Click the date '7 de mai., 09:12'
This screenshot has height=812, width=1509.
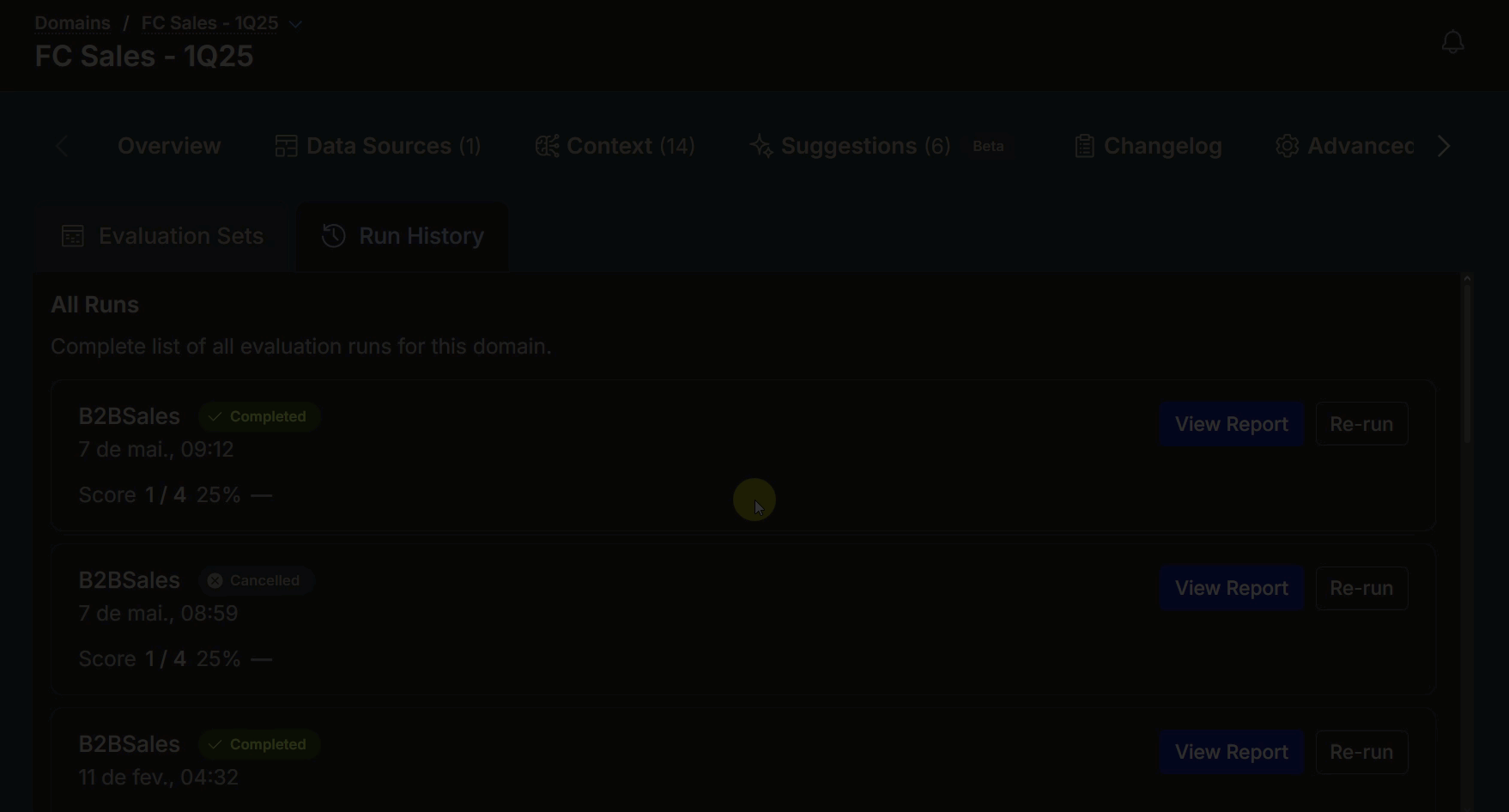coord(156,450)
